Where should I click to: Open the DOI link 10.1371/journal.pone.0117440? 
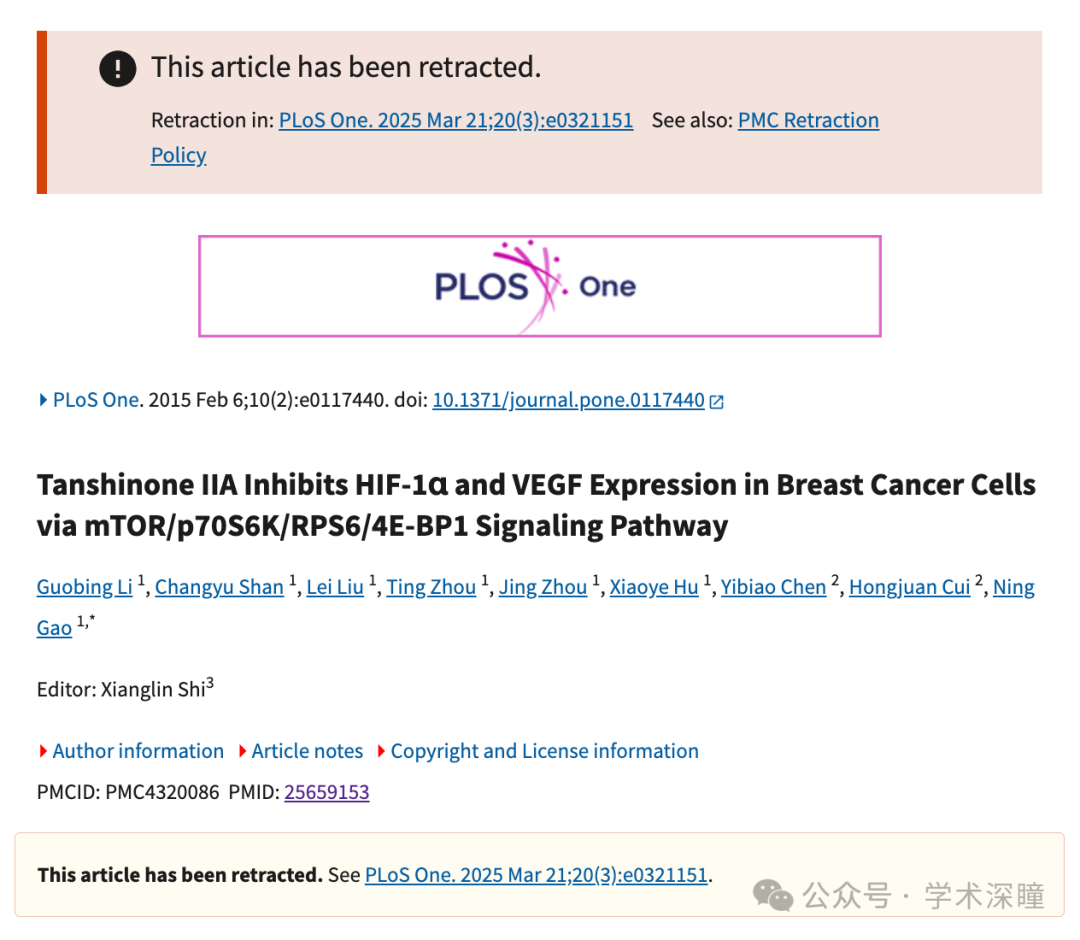coord(568,399)
